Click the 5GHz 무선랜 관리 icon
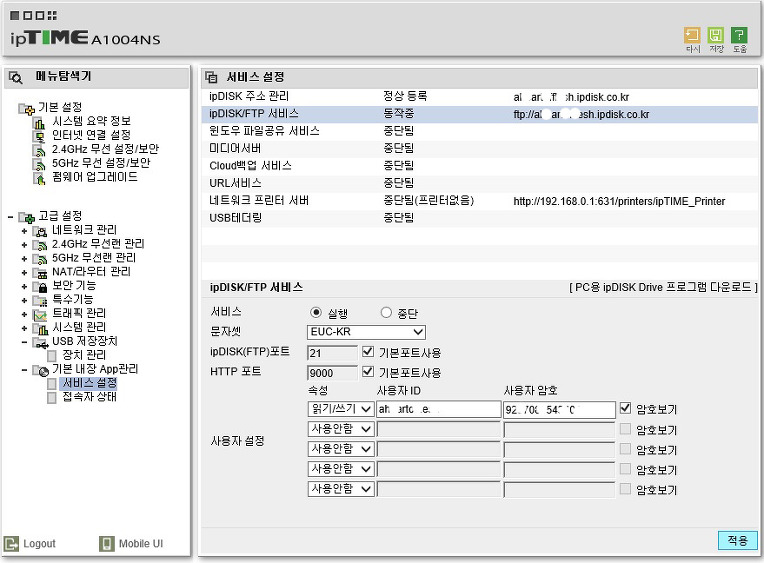The width and height of the screenshot is (764, 563). pyautogui.click(x=39, y=259)
